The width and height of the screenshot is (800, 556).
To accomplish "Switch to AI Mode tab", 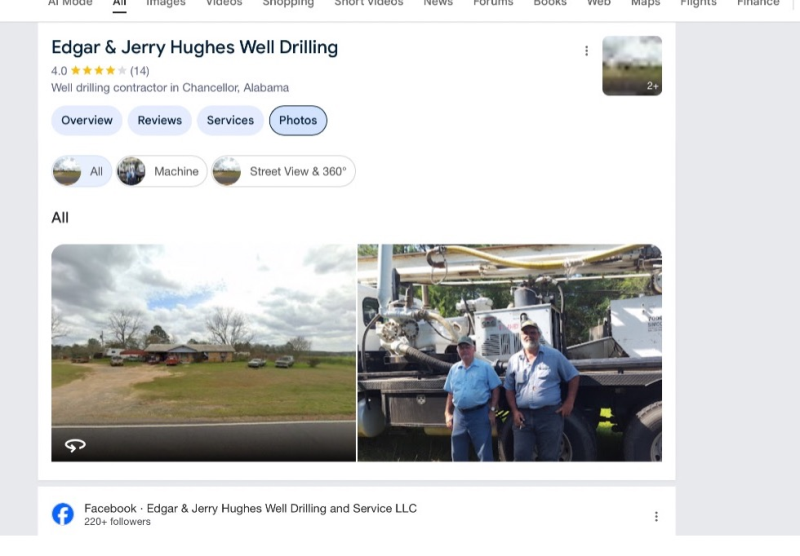I will pos(70,3).
